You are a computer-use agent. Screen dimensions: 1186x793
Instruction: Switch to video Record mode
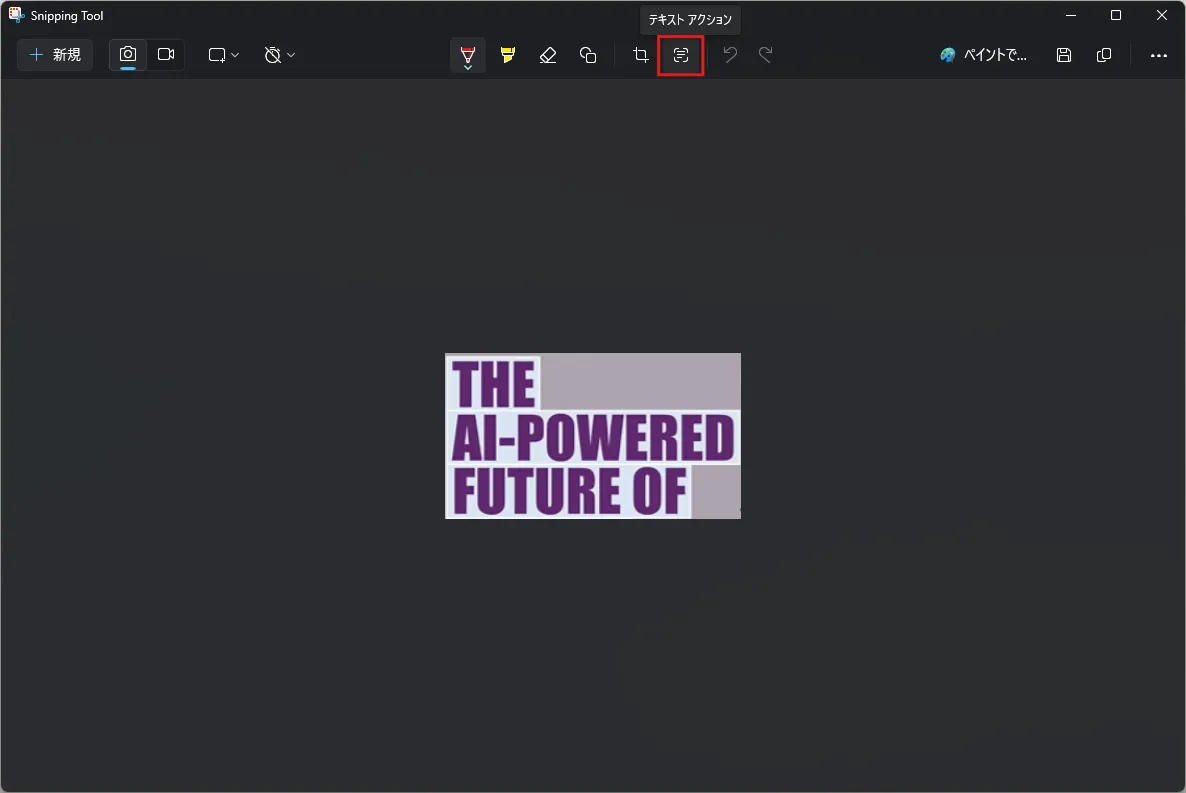(166, 54)
